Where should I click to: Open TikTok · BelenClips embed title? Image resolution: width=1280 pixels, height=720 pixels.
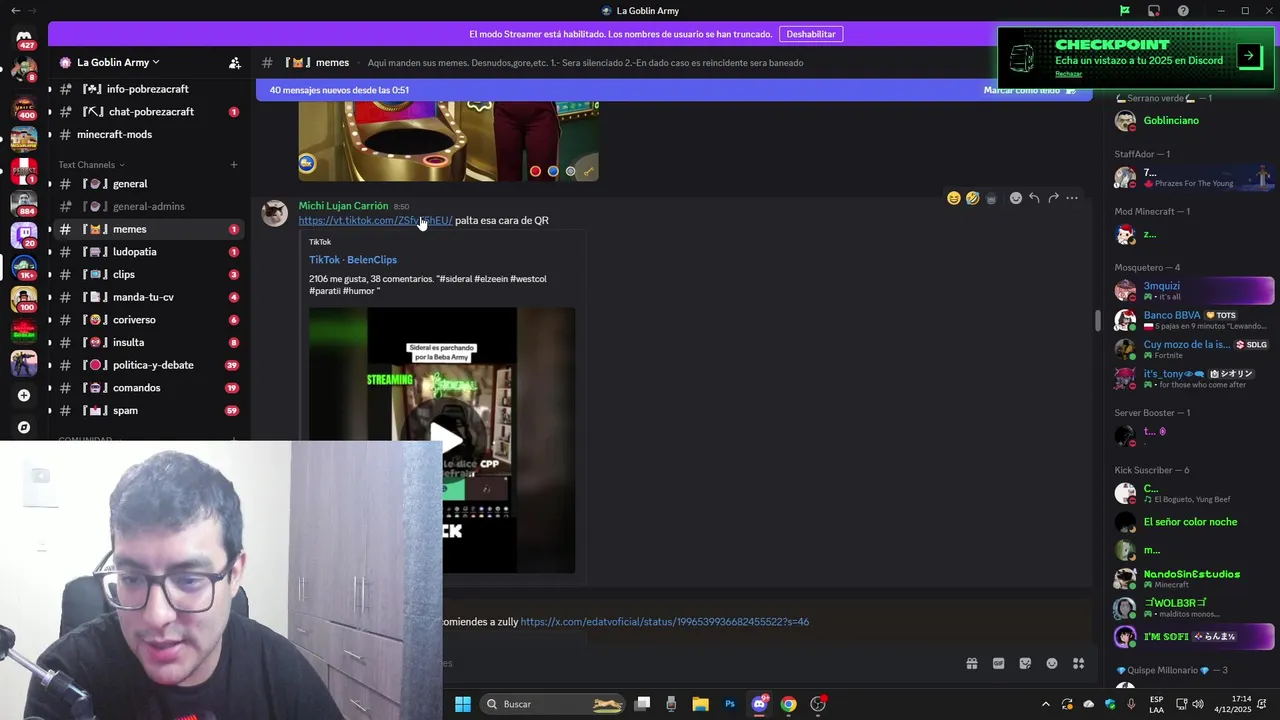353,260
